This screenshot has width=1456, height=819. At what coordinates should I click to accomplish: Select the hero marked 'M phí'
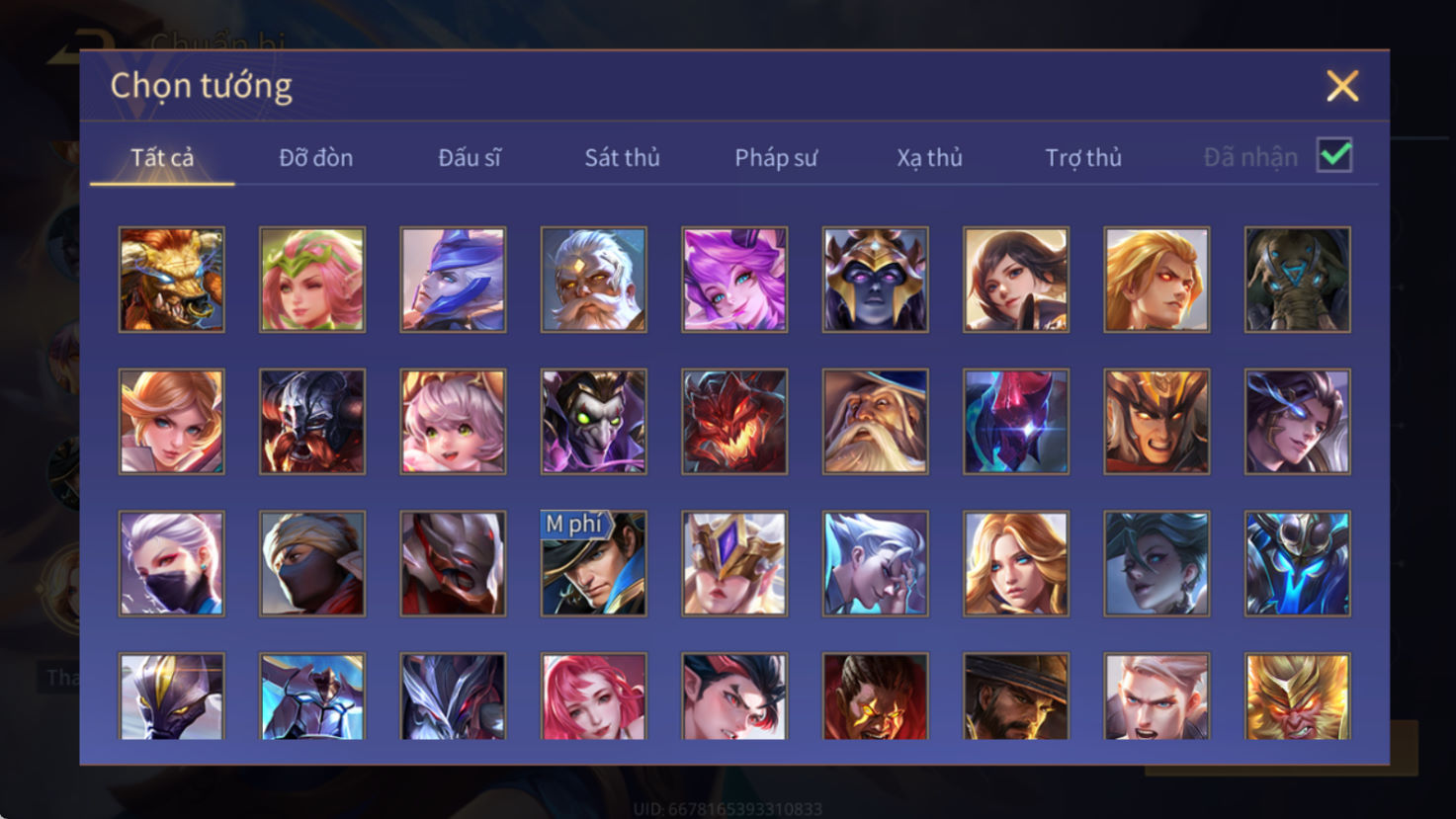click(594, 564)
